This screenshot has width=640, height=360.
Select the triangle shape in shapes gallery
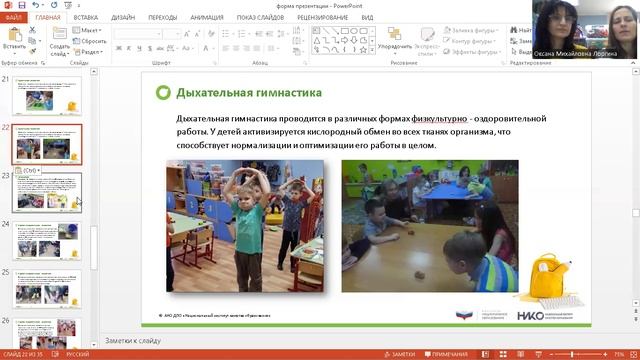pyautogui.click(x=317, y=40)
